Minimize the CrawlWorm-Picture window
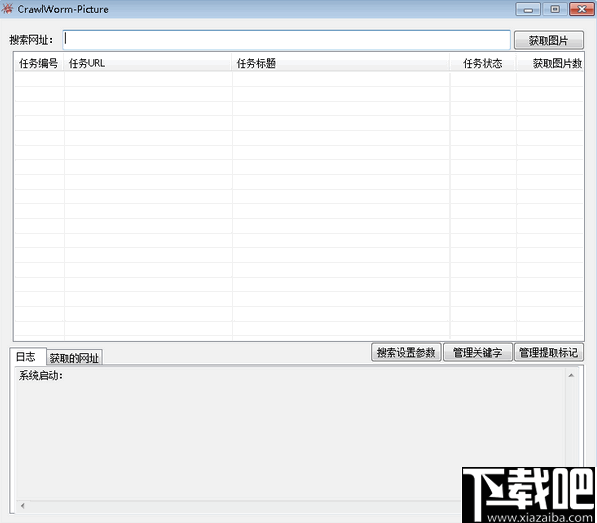This screenshot has width=597, height=523. point(528,9)
